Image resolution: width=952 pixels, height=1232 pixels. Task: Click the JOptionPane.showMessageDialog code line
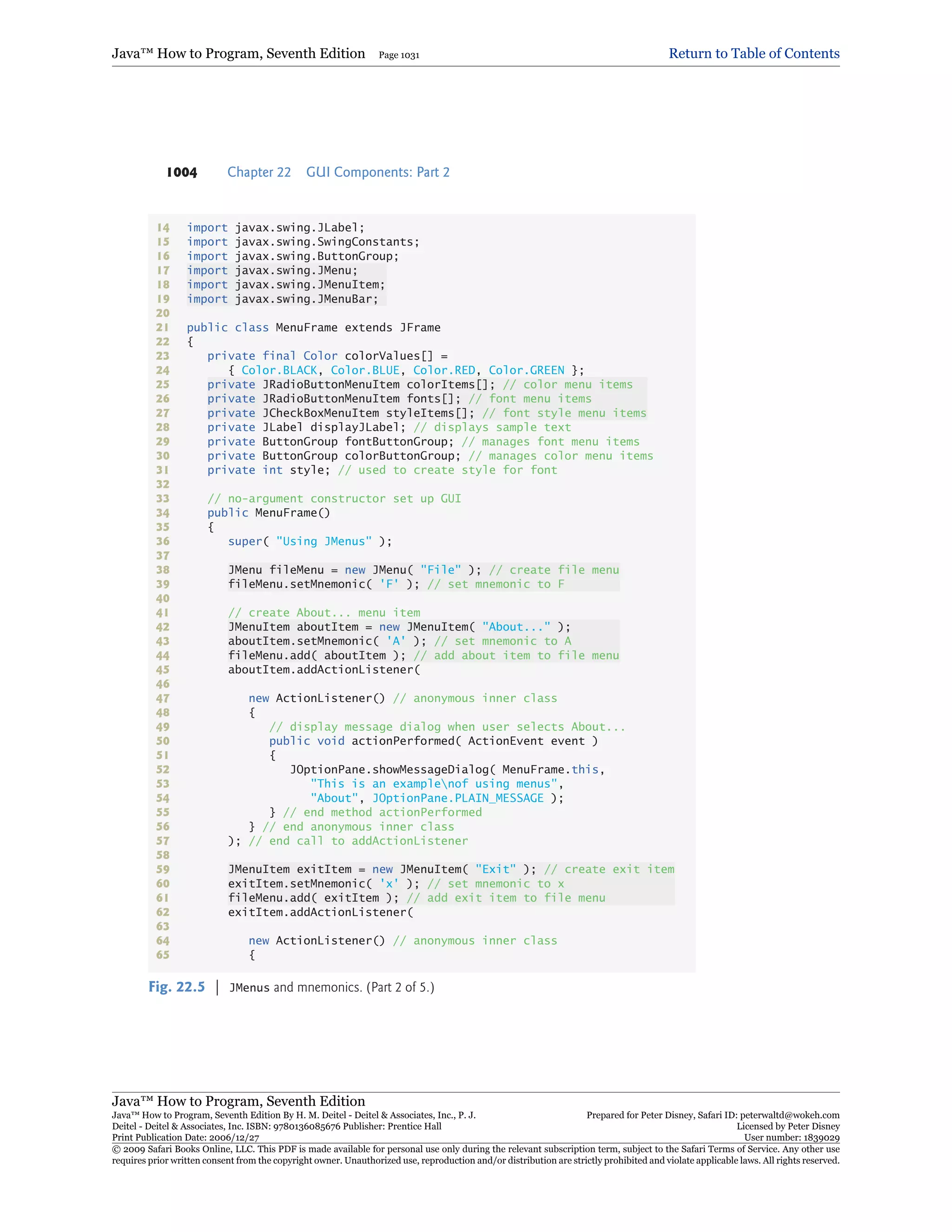click(447, 770)
